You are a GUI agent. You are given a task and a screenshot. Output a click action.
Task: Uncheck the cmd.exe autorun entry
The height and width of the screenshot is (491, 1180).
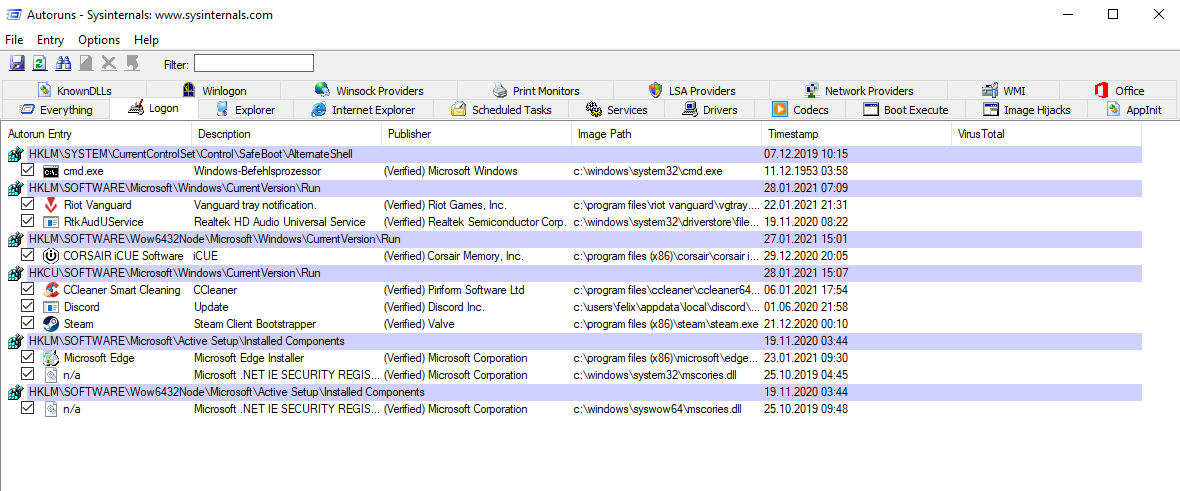click(28, 171)
